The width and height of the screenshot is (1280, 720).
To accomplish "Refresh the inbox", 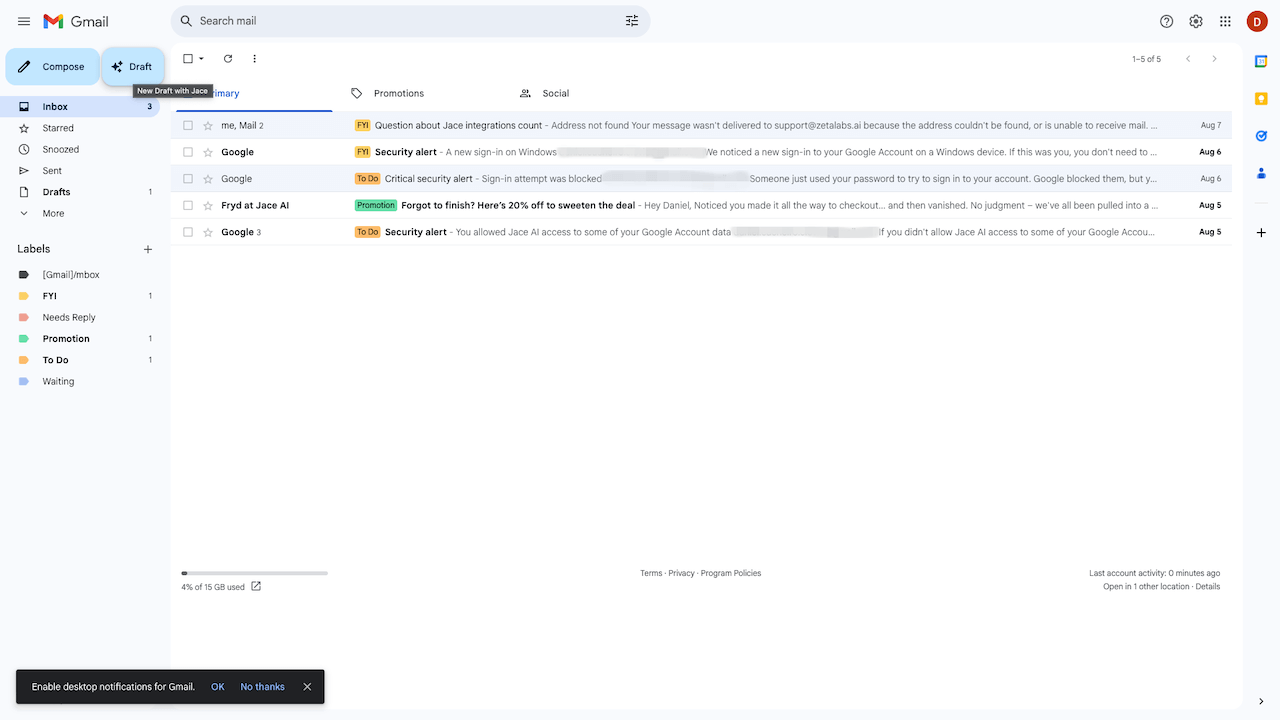I will [227, 58].
